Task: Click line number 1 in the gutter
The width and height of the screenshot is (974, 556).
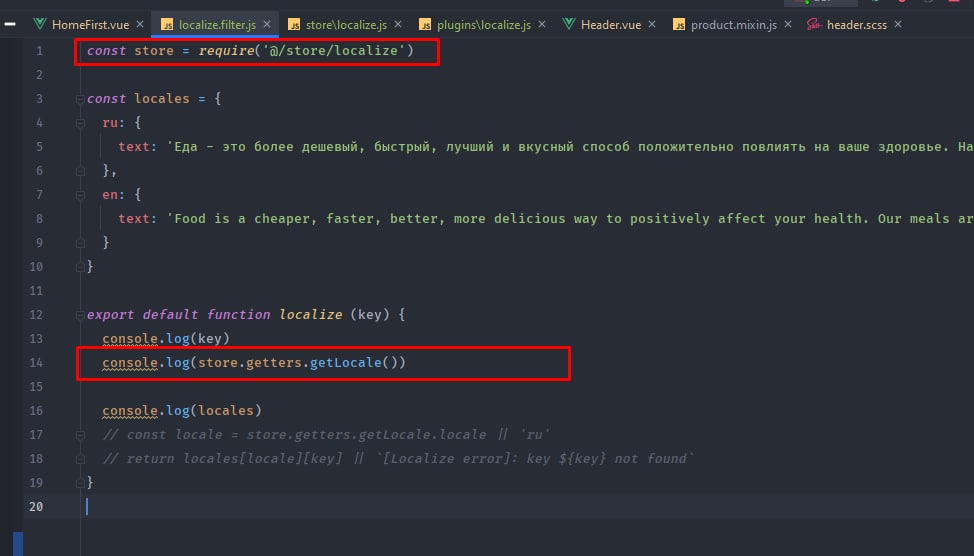Action: (x=39, y=51)
